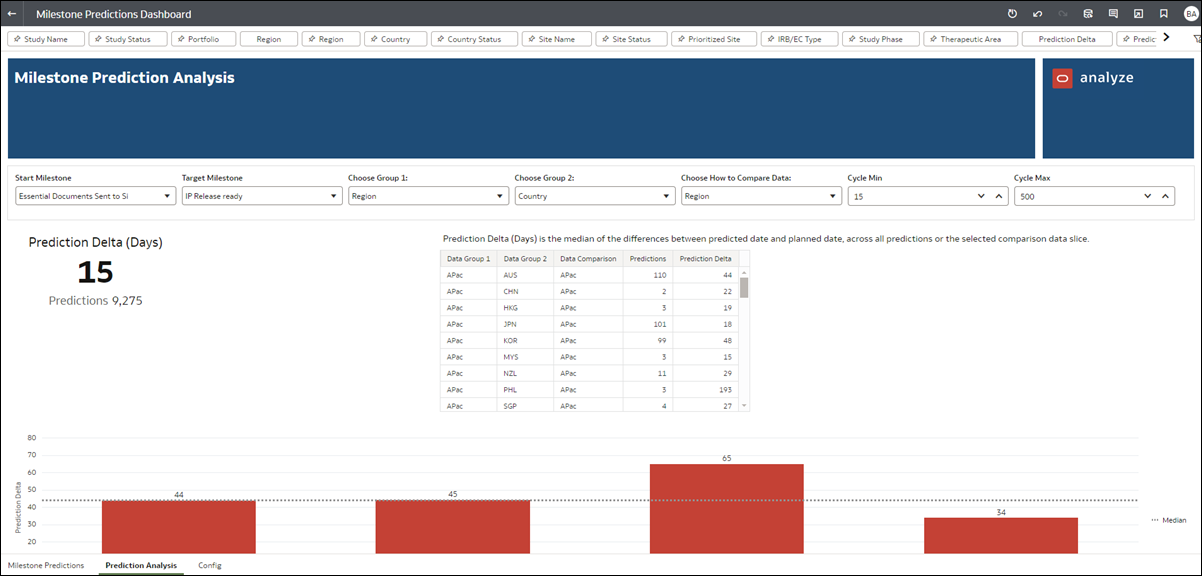Open the Start Milestone dropdown

click(95, 196)
